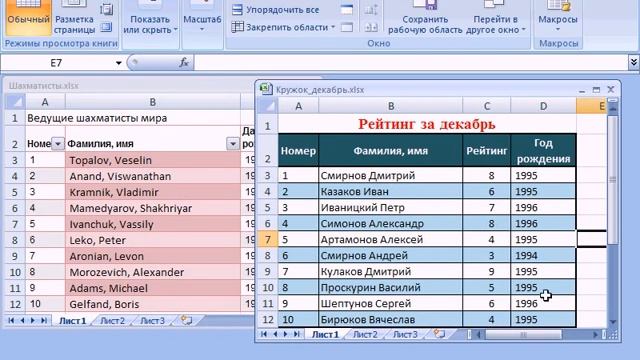This screenshot has height=360, width=640.
Task: Click Excel icon in Кружок_декабрь title bar
Action: [x=266, y=89]
